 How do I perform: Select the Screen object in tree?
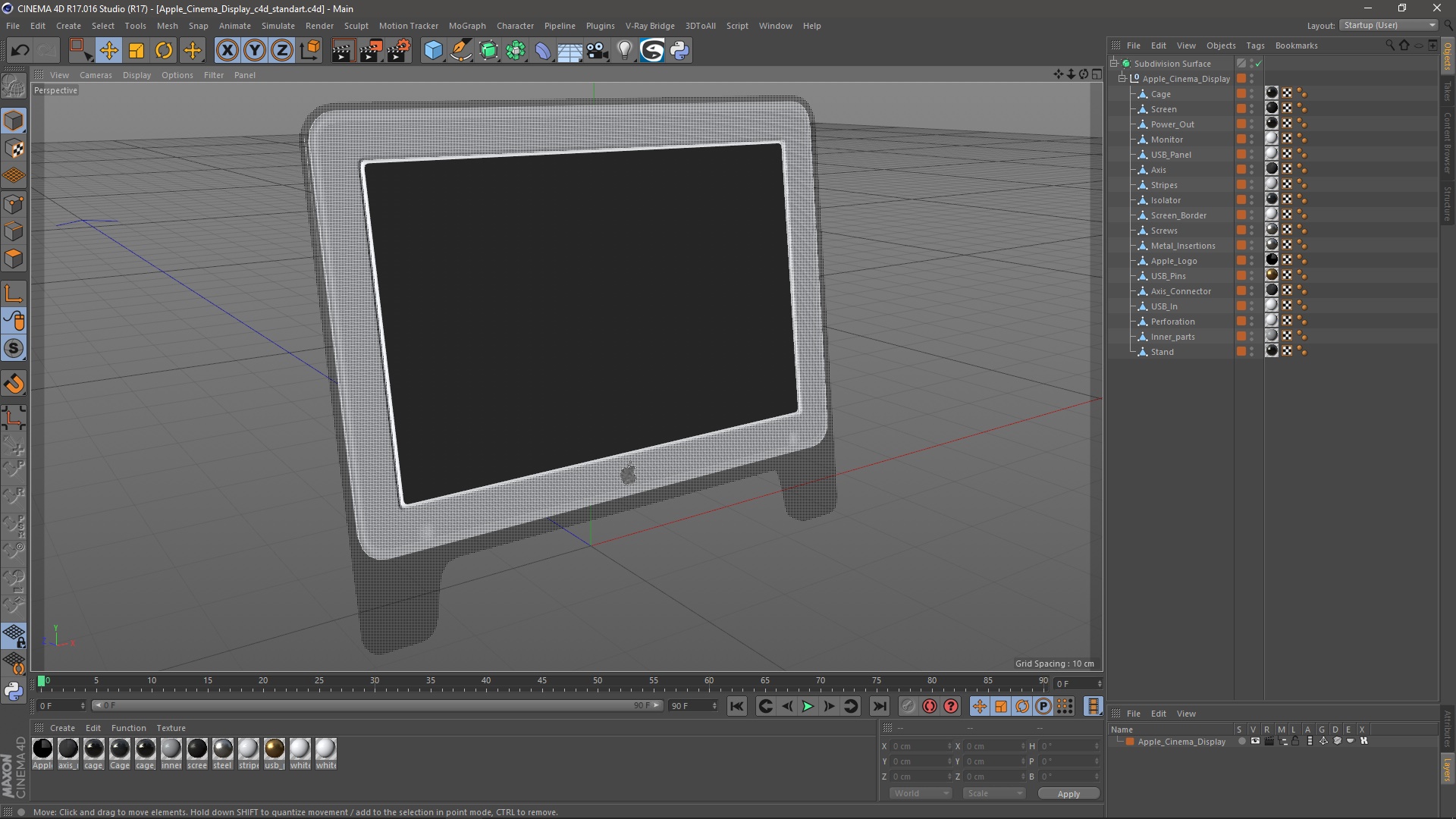click(x=1163, y=109)
